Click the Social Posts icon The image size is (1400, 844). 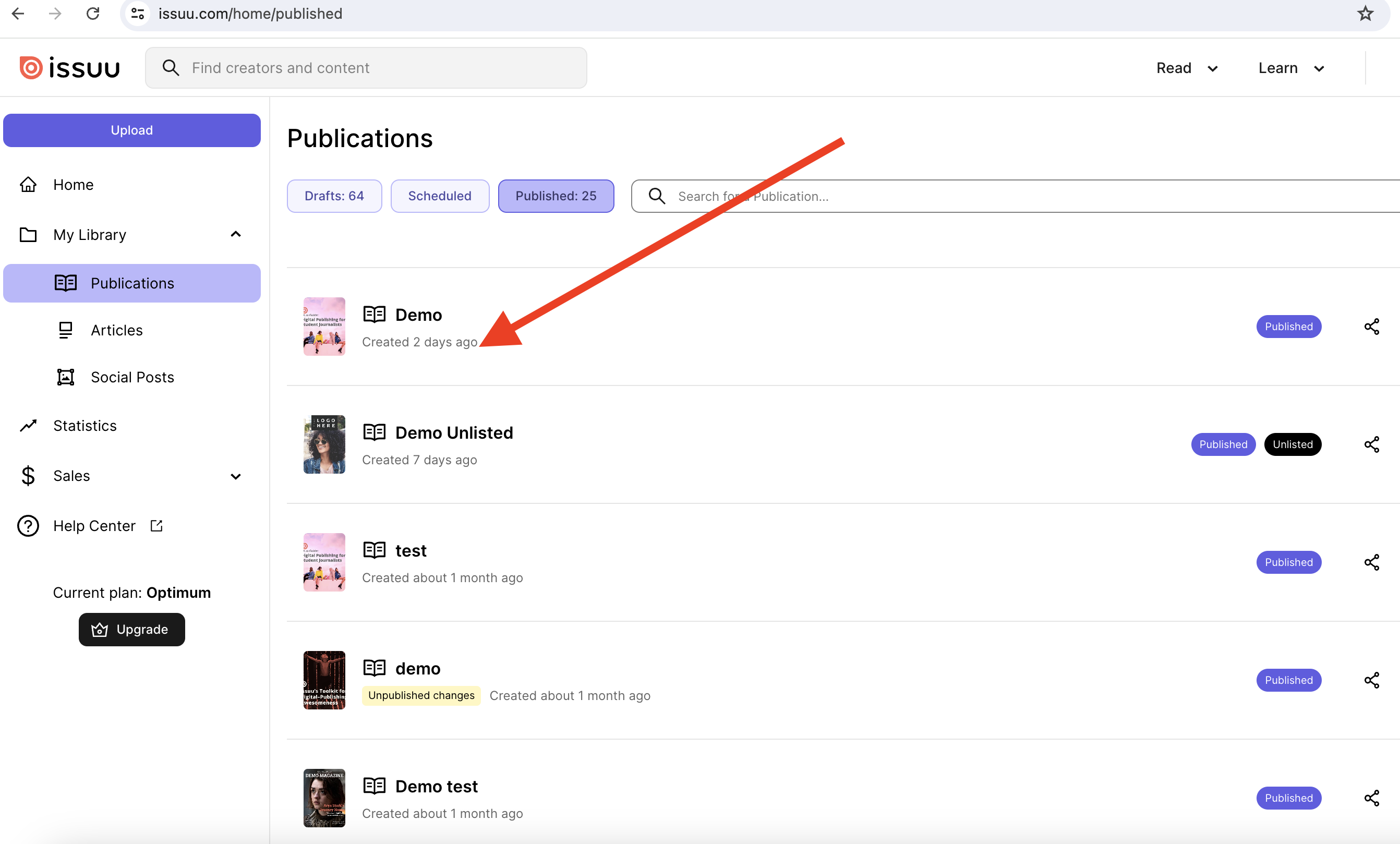[x=66, y=376]
